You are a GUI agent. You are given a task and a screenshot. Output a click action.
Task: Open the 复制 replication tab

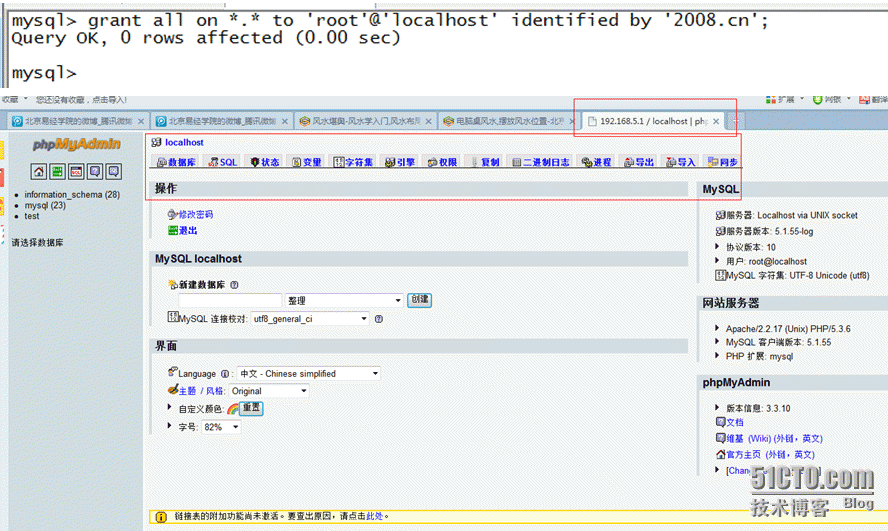[484, 162]
